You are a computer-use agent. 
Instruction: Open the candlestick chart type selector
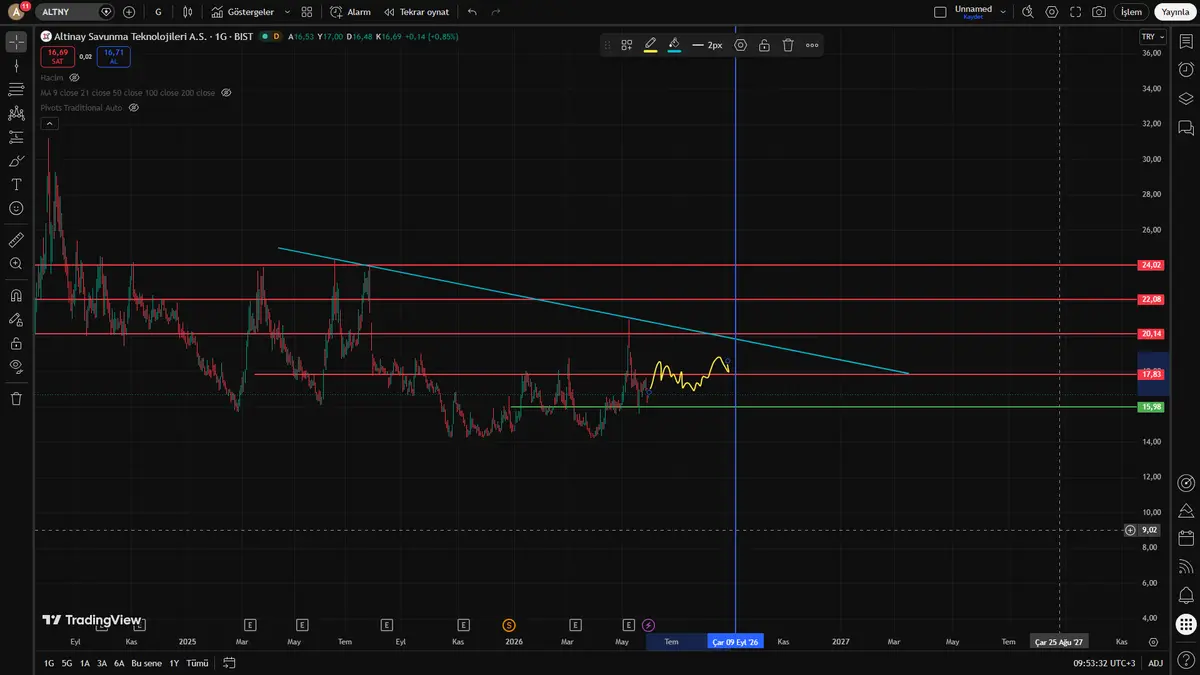tap(187, 12)
